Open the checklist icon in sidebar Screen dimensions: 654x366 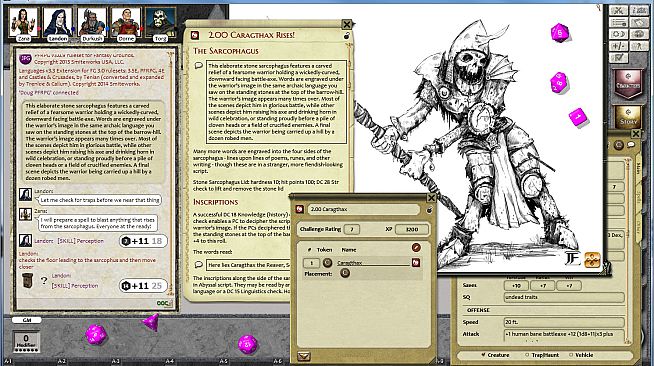(x=619, y=58)
